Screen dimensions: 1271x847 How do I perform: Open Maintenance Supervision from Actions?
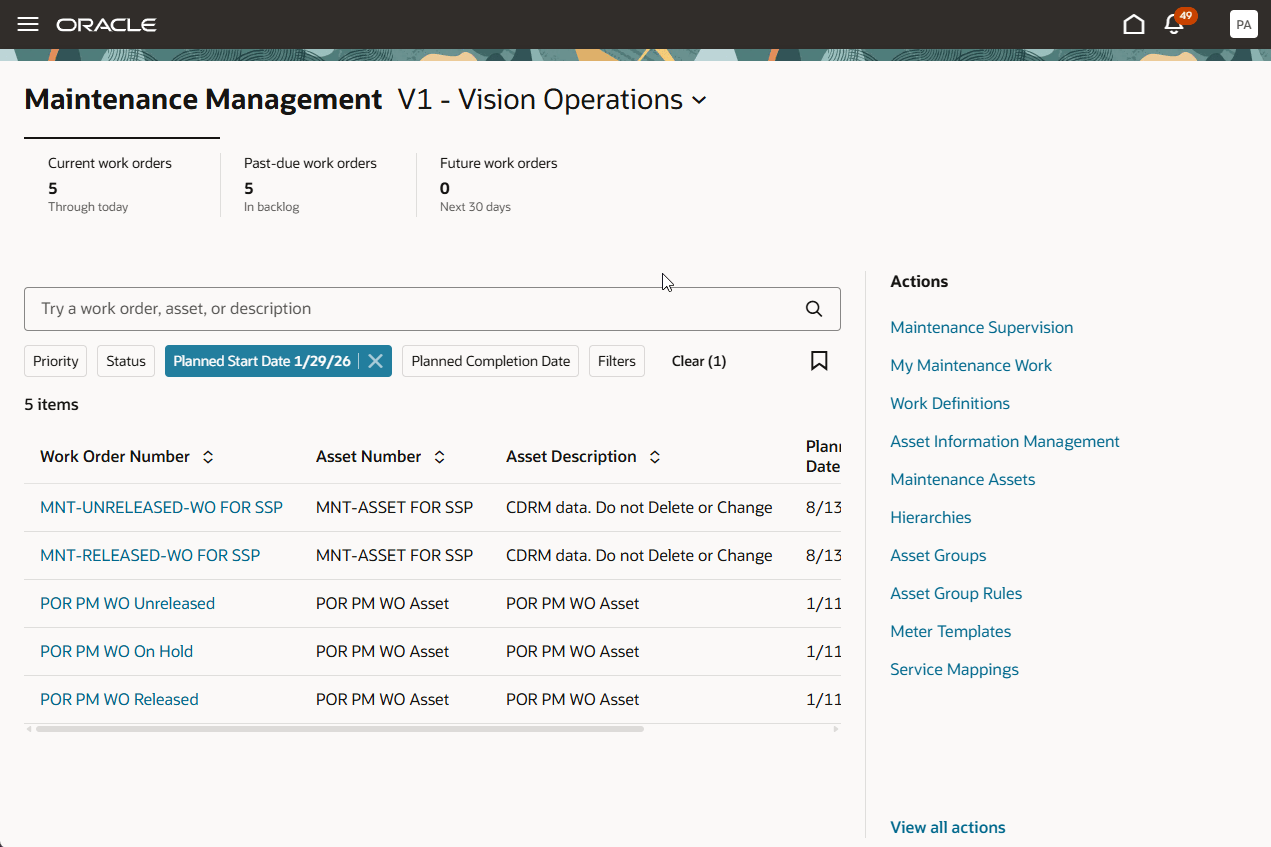click(981, 327)
